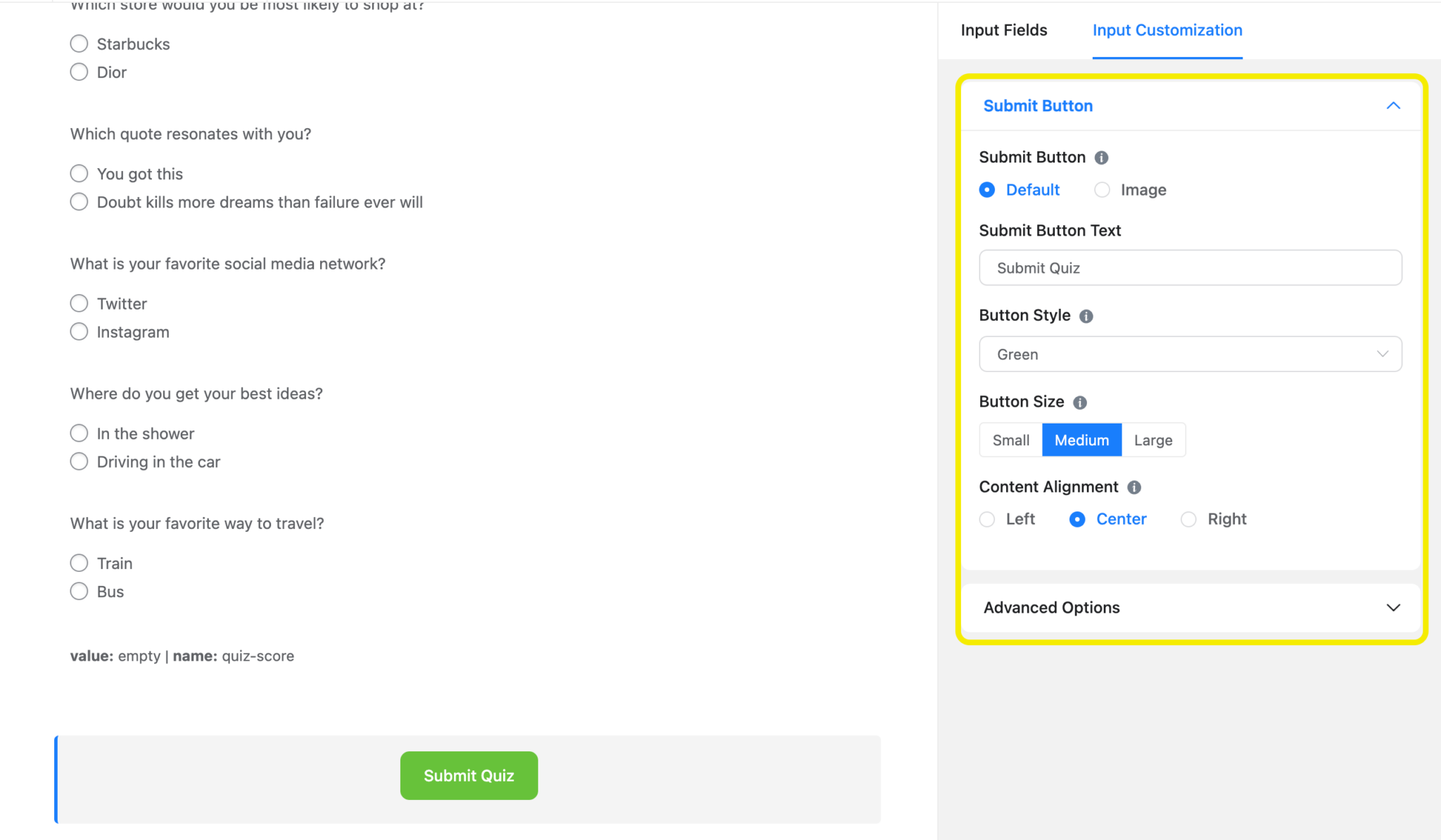Set button size to Small

click(1010, 440)
